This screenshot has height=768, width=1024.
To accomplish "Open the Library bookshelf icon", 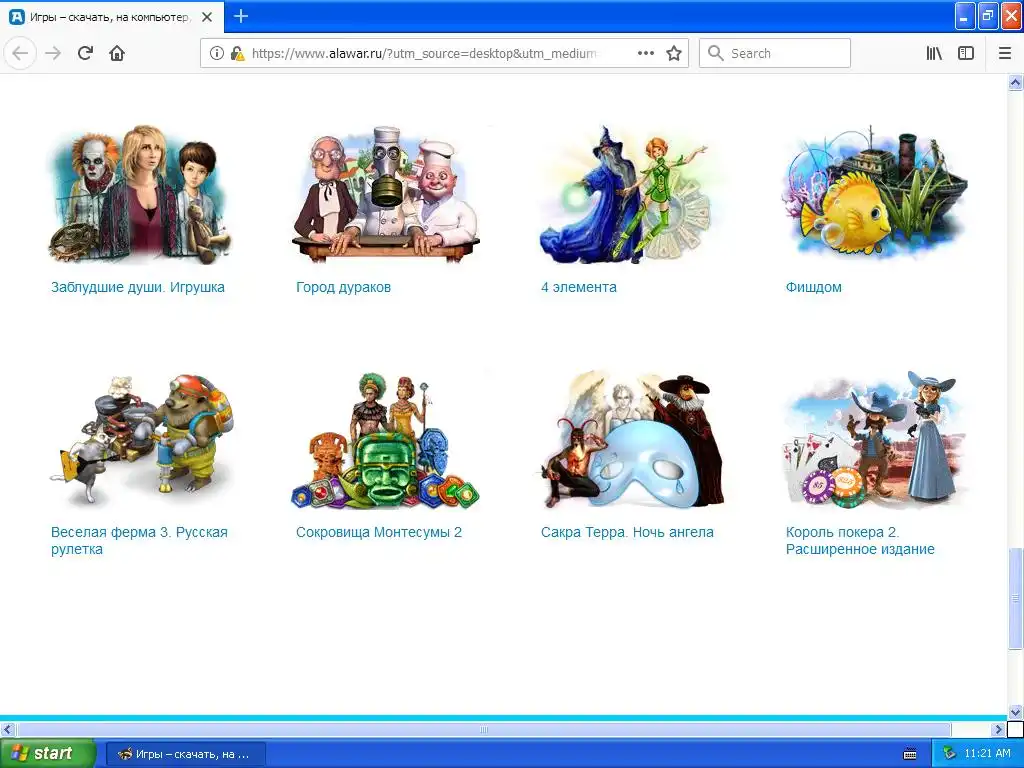I will click(934, 54).
